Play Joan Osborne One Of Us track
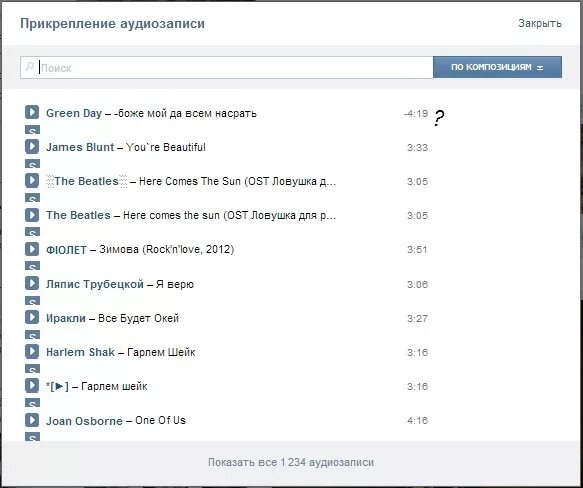This screenshot has width=583, height=488. pos(32,420)
